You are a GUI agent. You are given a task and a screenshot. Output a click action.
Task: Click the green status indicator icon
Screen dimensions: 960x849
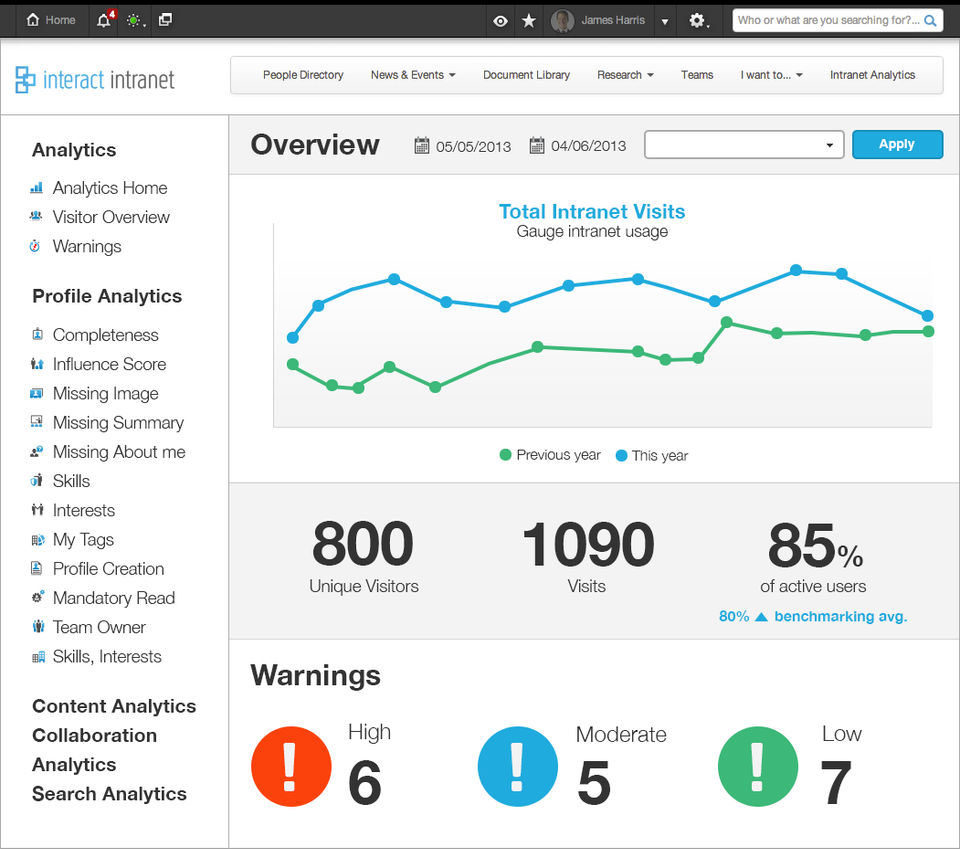pos(133,20)
